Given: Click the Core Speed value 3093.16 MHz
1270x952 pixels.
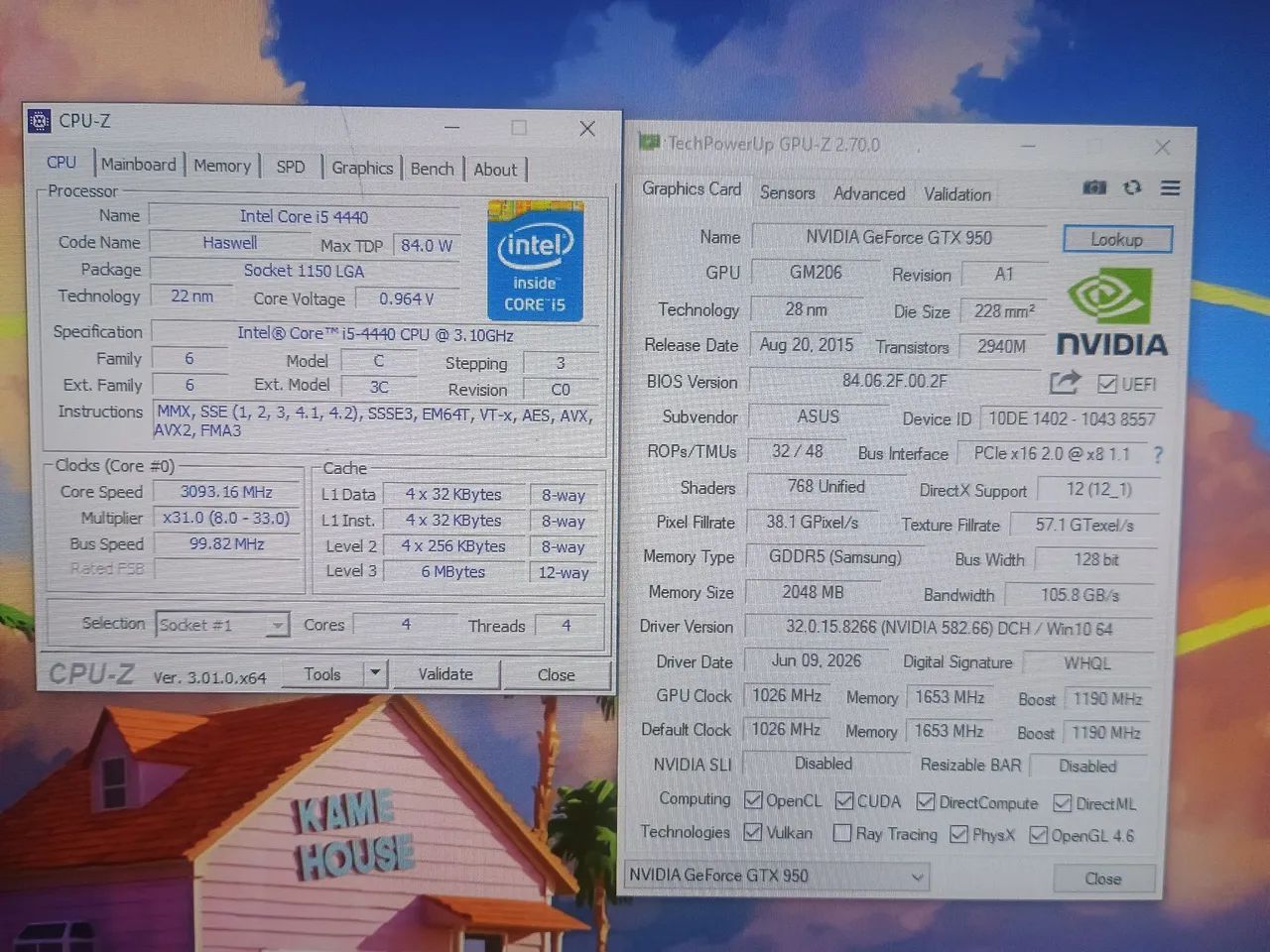Looking at the screenshot, I should (226, 492).
